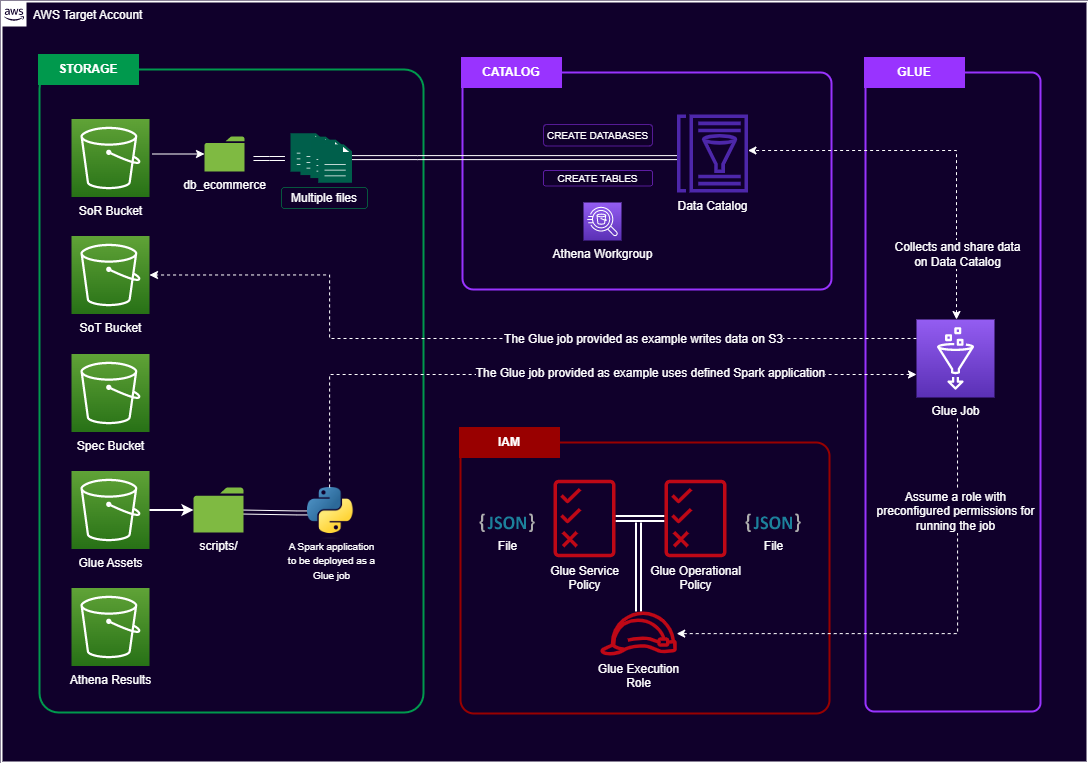
Task: Select the 'writes data on S3' connector label
Action: [643, 338]
